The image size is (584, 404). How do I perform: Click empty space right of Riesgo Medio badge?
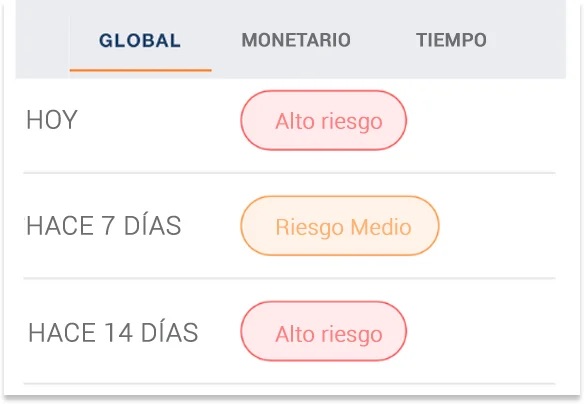tap(498, 226)
